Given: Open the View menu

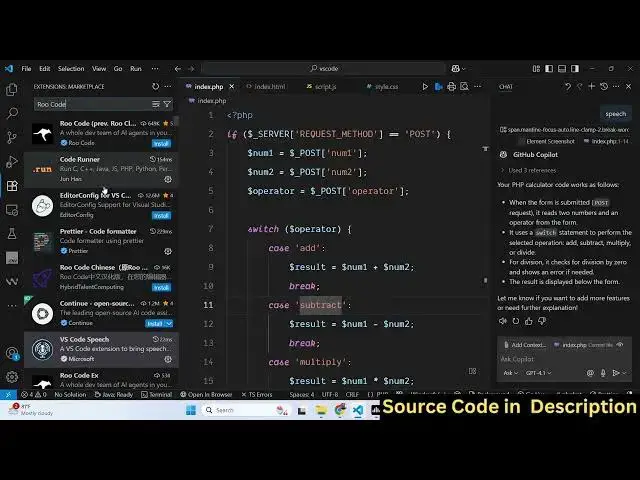Looking at the screenshot, I should [99, 69].
